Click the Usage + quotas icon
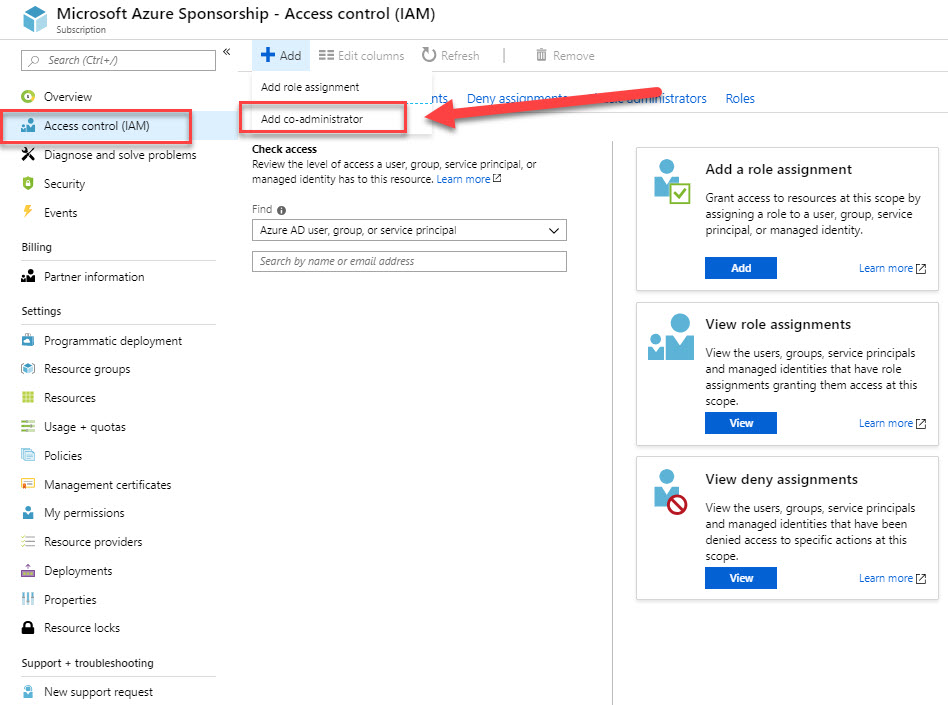Image resolution: width=948 pixels, height=705 pixels. pos(28,426)
